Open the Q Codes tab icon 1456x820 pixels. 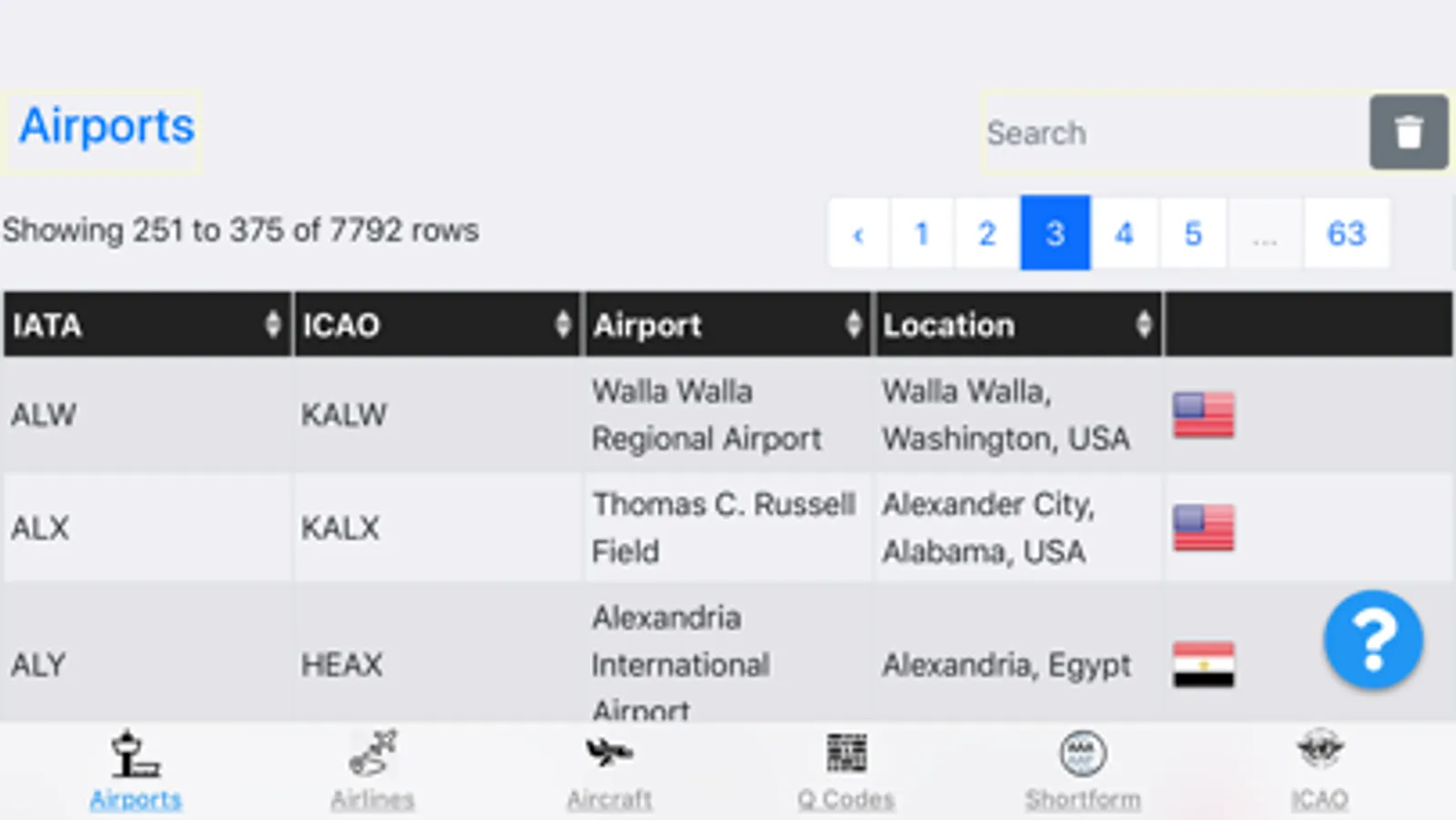846,753
